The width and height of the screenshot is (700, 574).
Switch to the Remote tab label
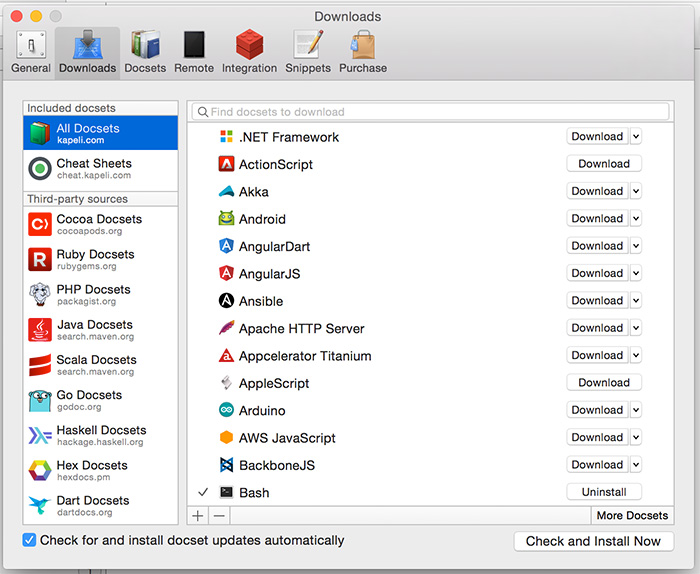[x=194, y=68]
